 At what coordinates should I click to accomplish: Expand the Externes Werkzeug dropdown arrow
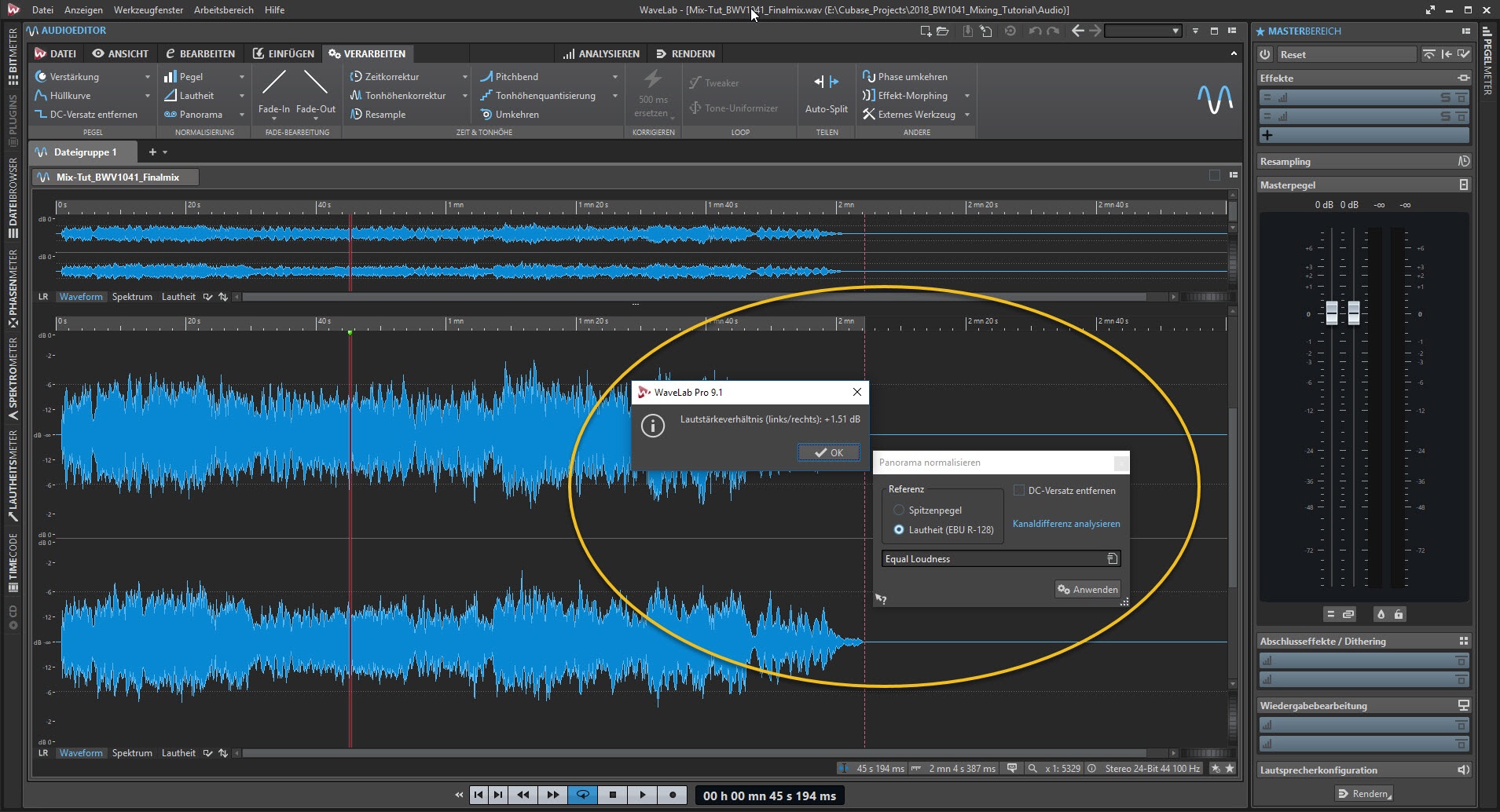[x=966, y=115]
